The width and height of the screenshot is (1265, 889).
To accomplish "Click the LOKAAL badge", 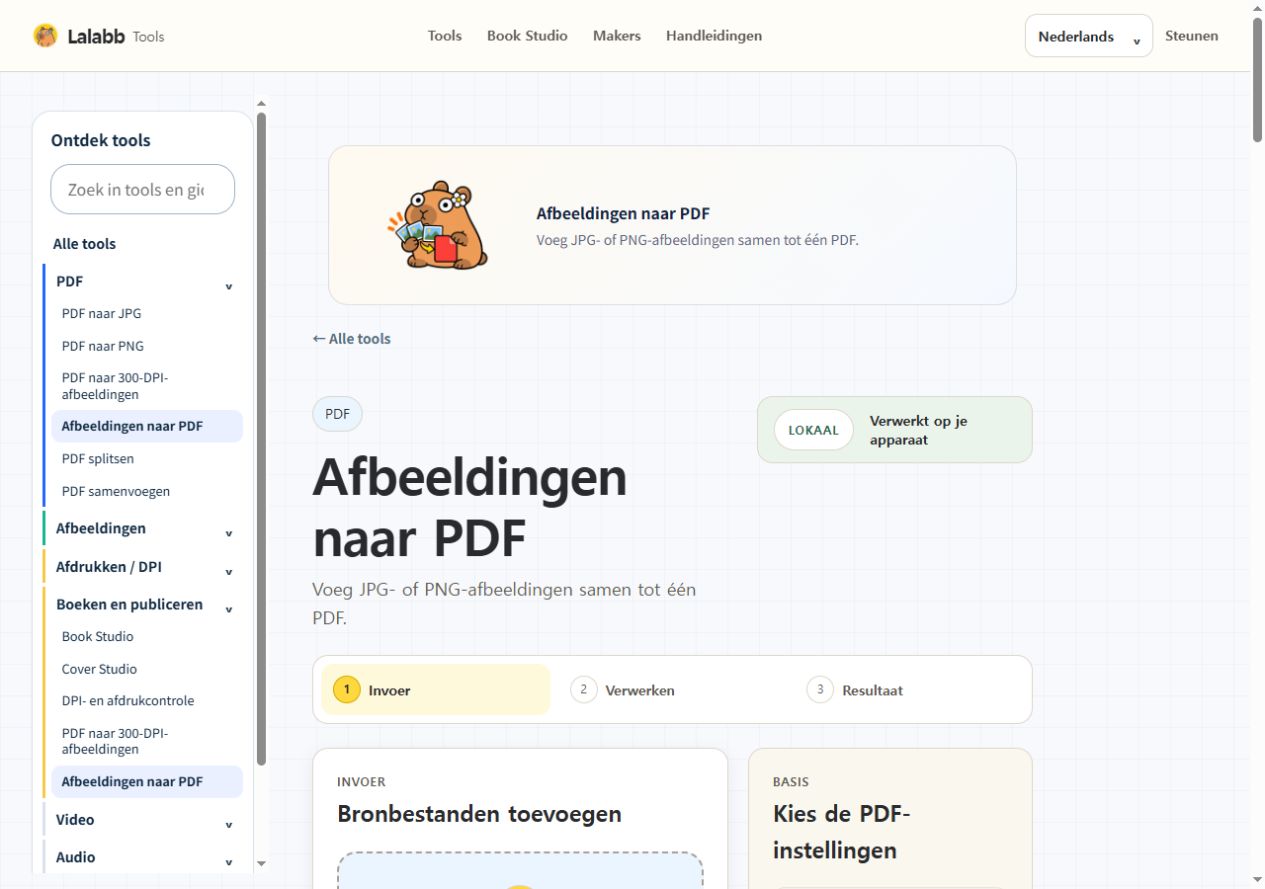I will [x=813, y=430].
